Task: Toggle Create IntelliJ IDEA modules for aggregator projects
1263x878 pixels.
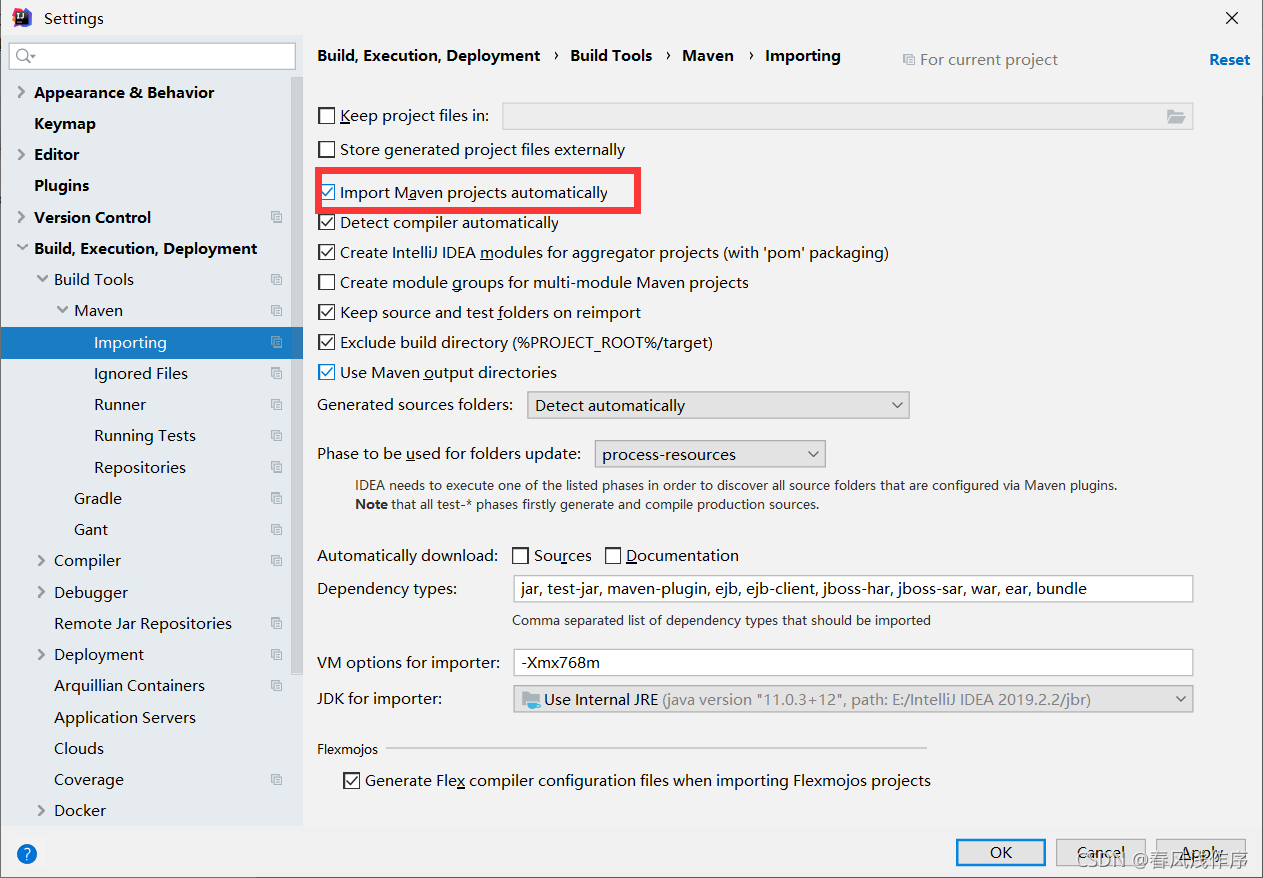Action: 326,252
